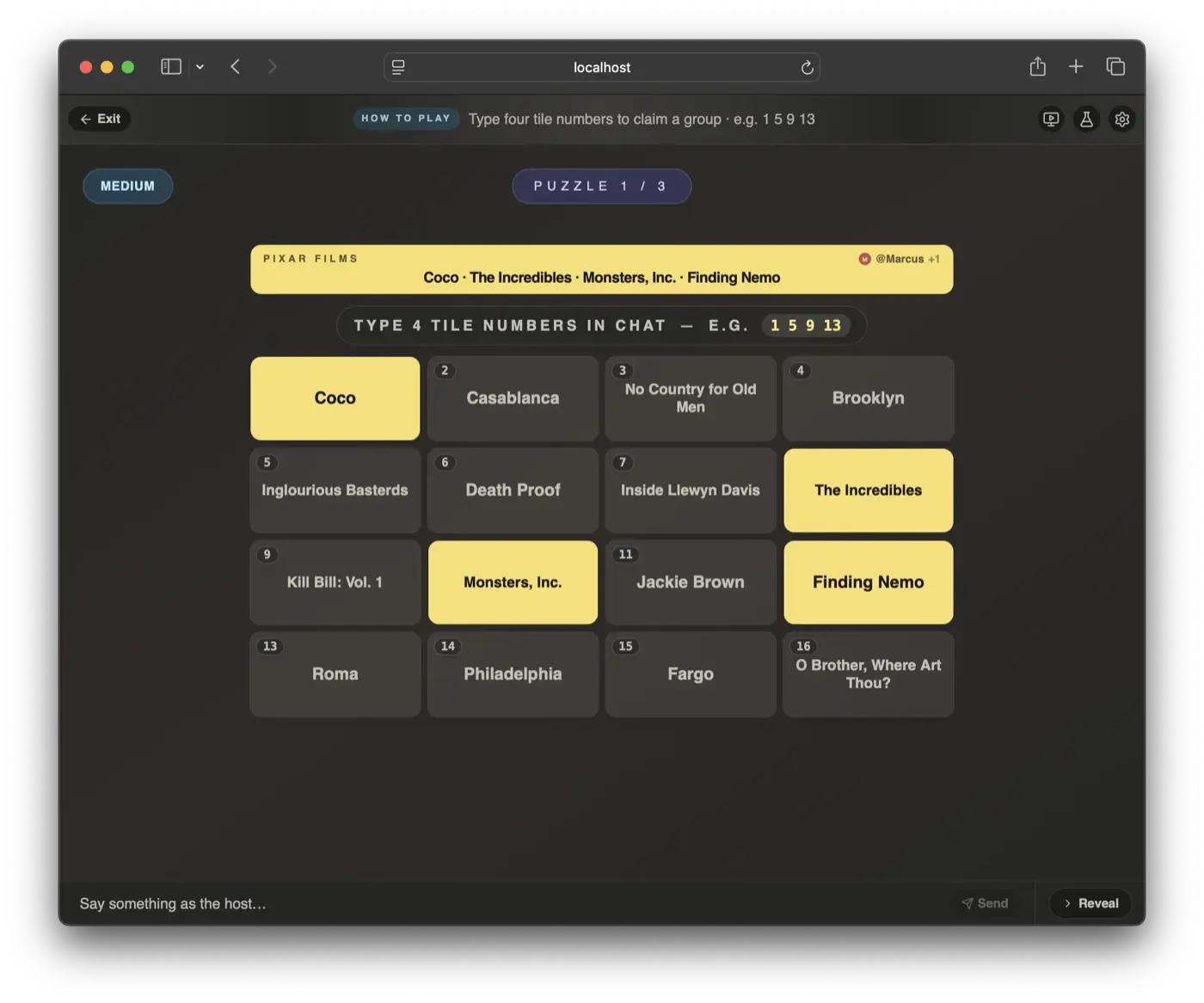Select the Coco tile

[335, 398]
